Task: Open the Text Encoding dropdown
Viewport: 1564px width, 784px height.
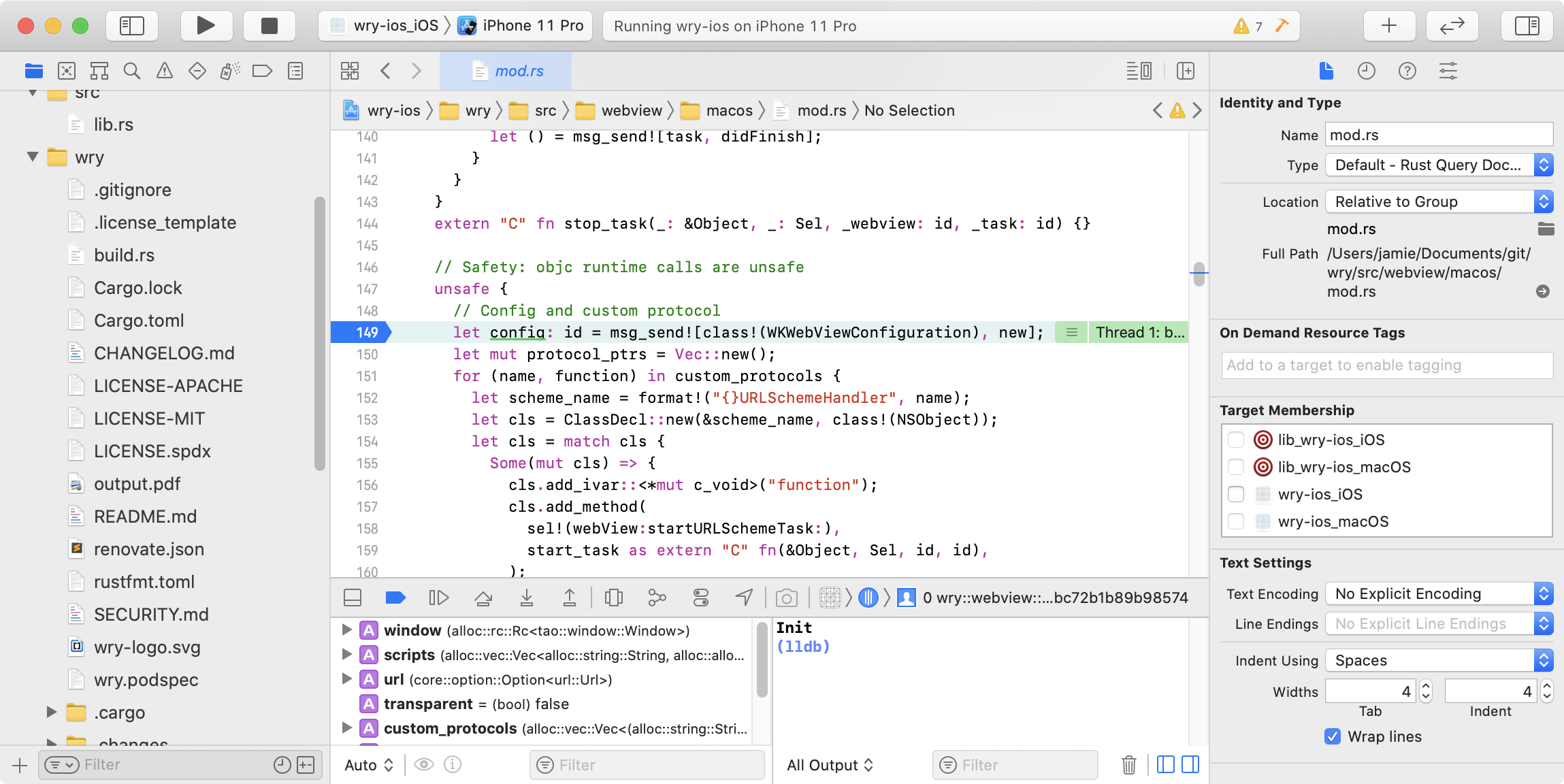Action: (1439, 593)
